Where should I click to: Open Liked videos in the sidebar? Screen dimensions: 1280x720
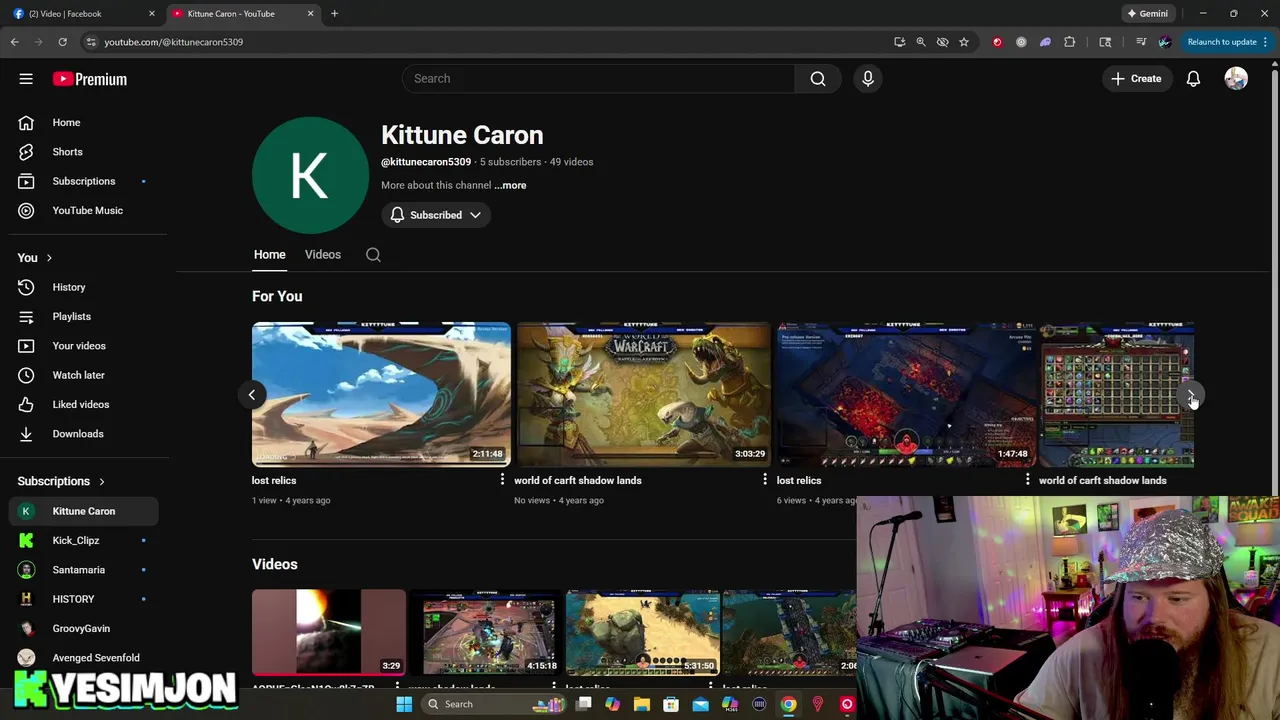coord(84,404)
